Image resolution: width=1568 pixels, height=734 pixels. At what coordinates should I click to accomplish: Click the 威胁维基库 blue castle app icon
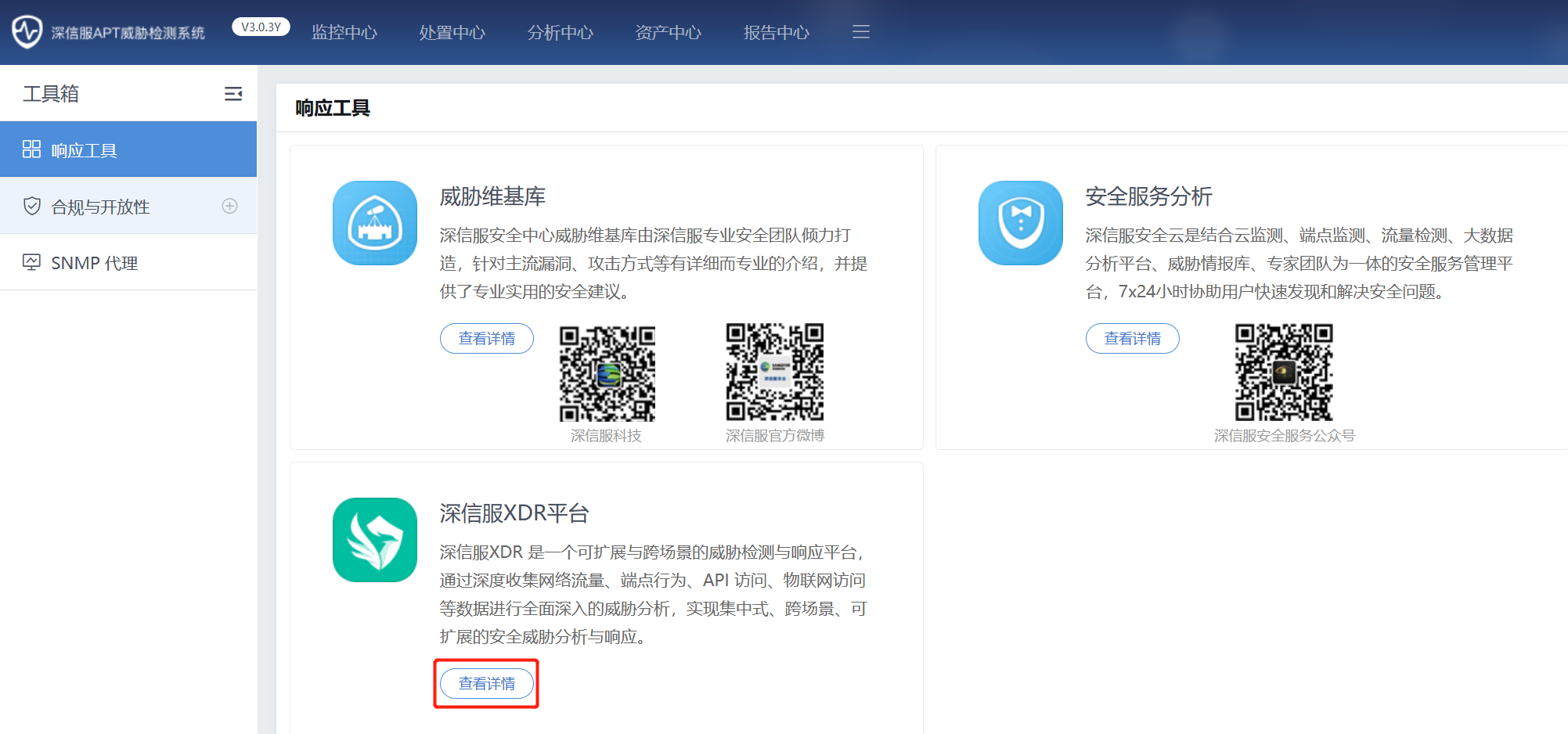point(374,223)
